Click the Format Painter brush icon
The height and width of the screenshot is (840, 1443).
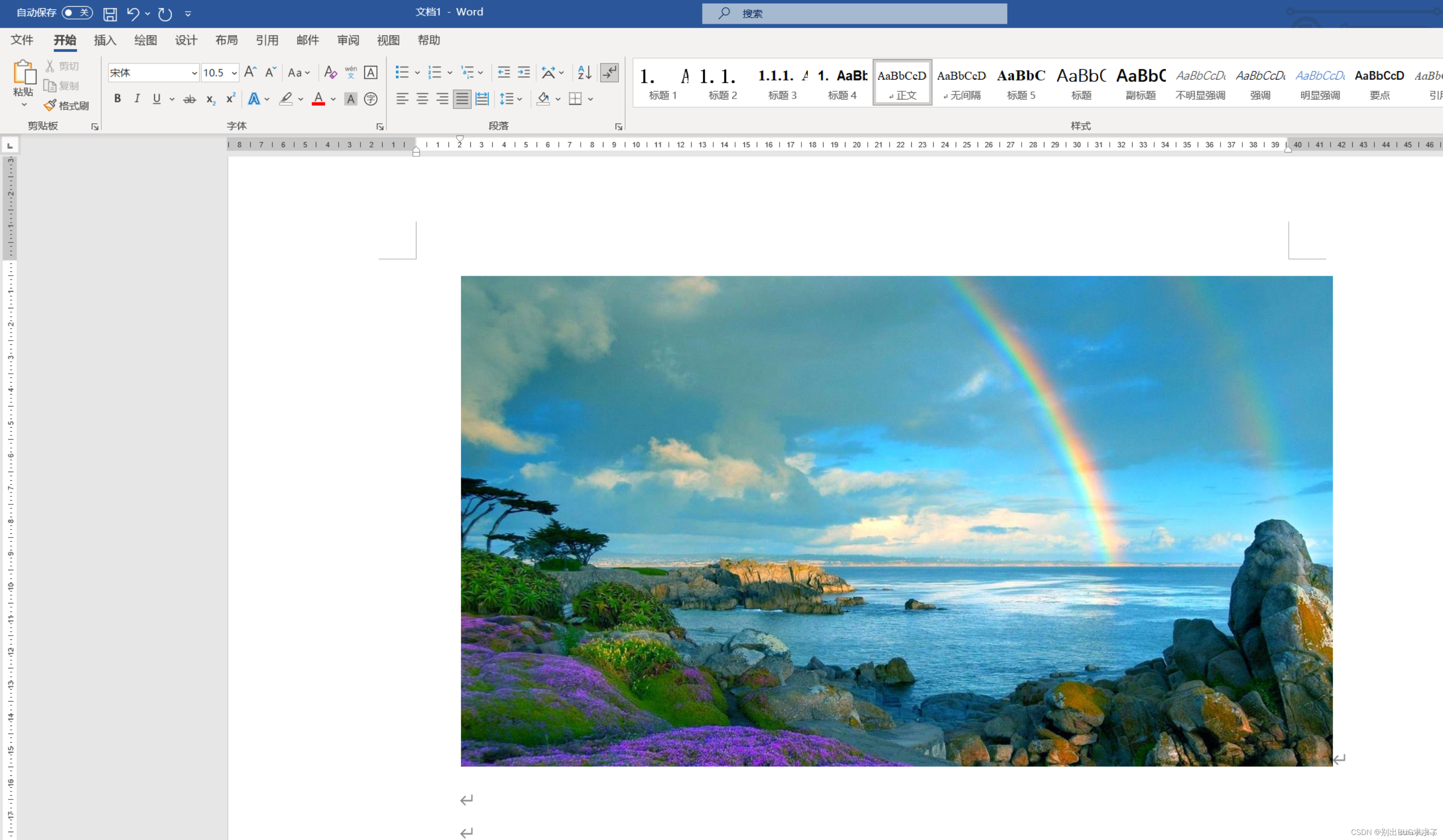coord(51,105)
